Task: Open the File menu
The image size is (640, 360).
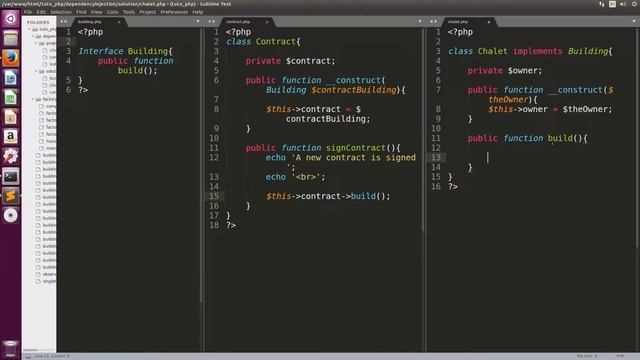Action: point(28,12)
